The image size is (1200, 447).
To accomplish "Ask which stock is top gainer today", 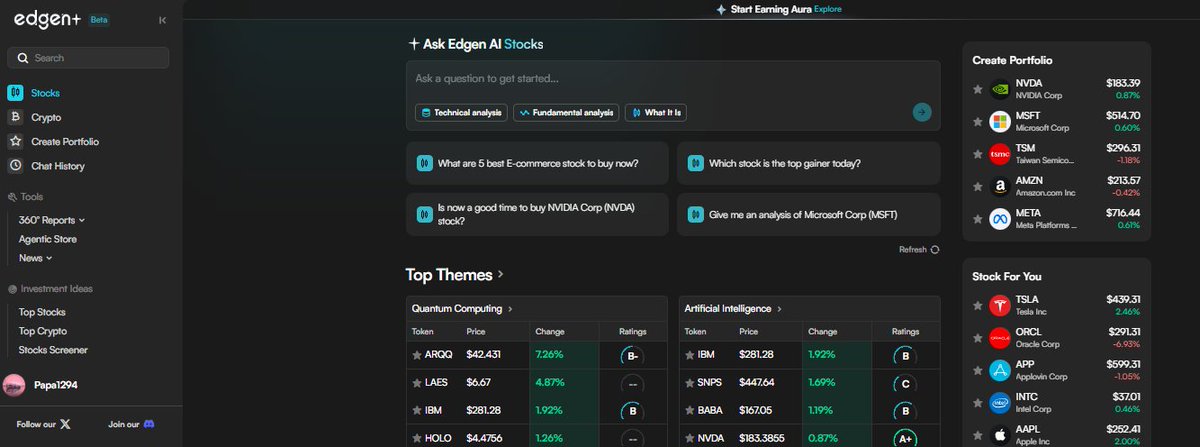I will click(808, 163).
